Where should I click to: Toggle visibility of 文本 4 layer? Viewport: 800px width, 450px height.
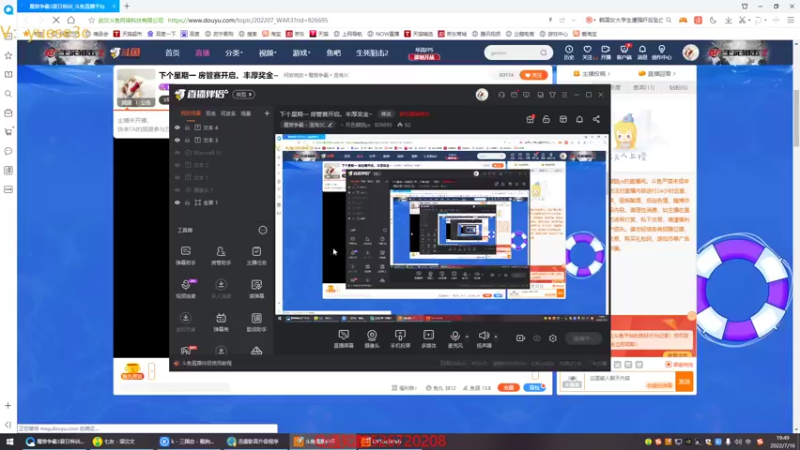177,128
